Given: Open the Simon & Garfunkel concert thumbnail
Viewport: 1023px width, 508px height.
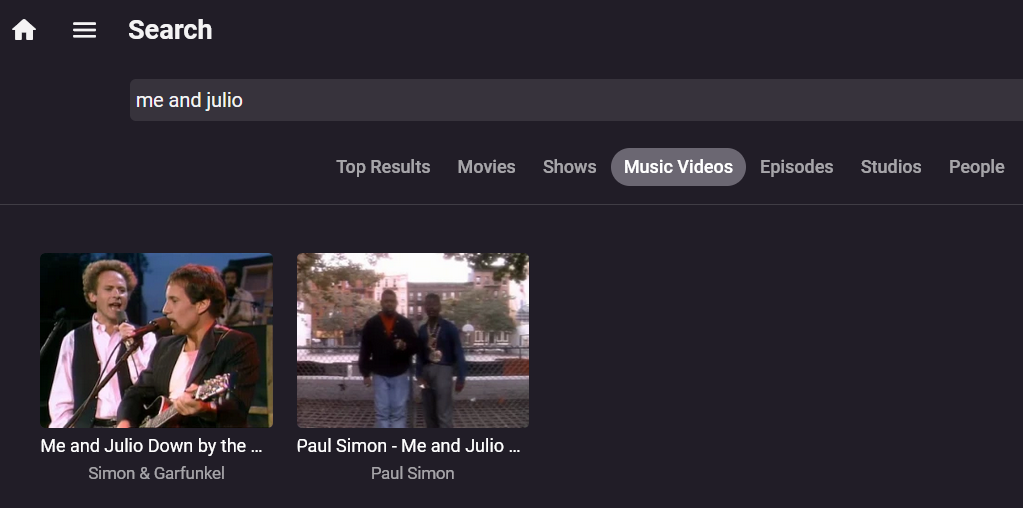Looking at the screenshot, I should pyautogui.click(x=157, y=340).
